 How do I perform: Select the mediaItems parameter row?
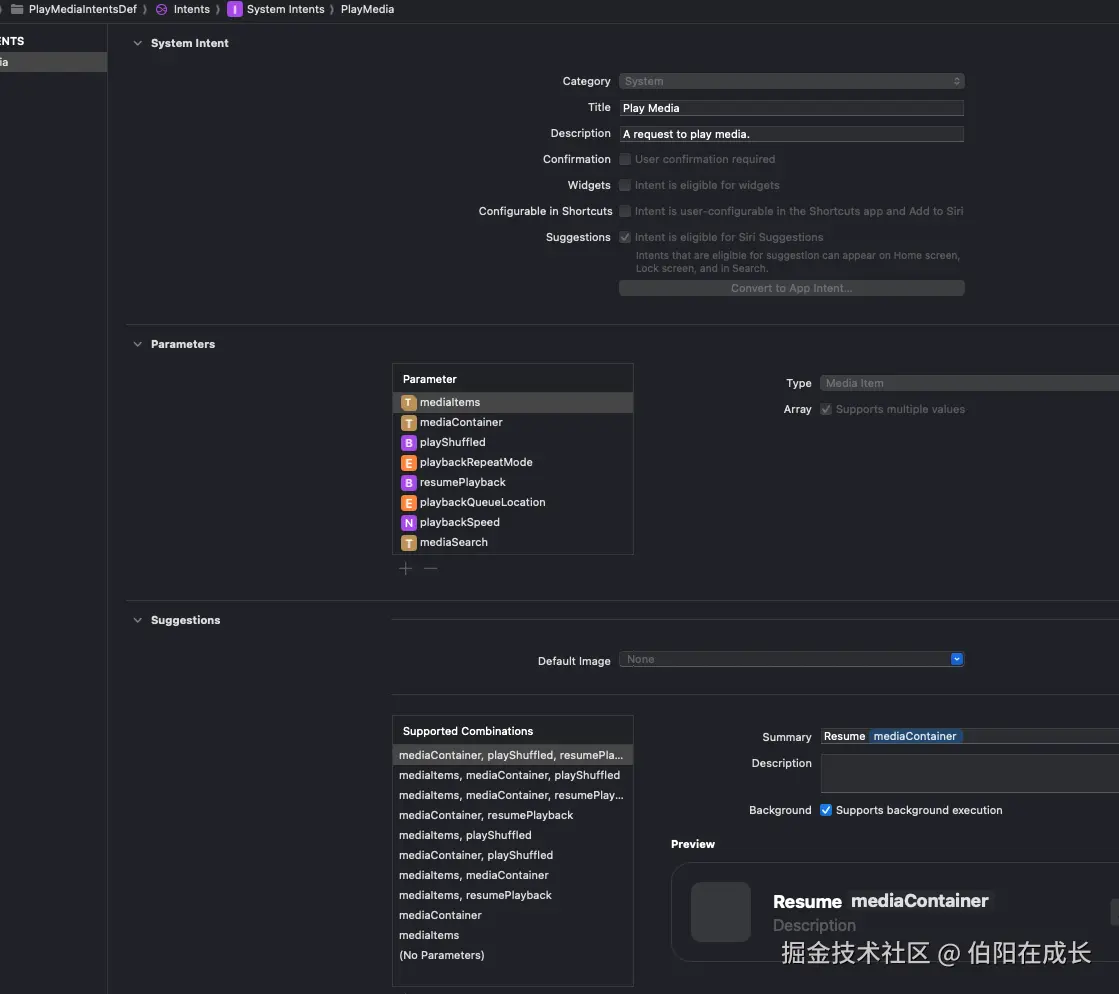coord(512,402)
